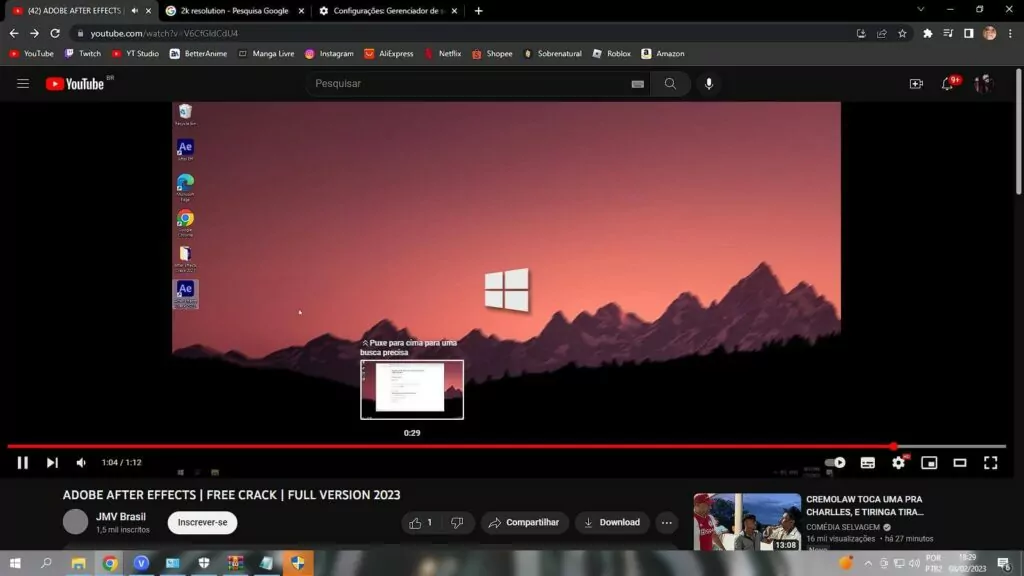Open the YT Studio bookmark
Image resolution: width=1024 pixels, height=576 pixels.
(135, 54)
